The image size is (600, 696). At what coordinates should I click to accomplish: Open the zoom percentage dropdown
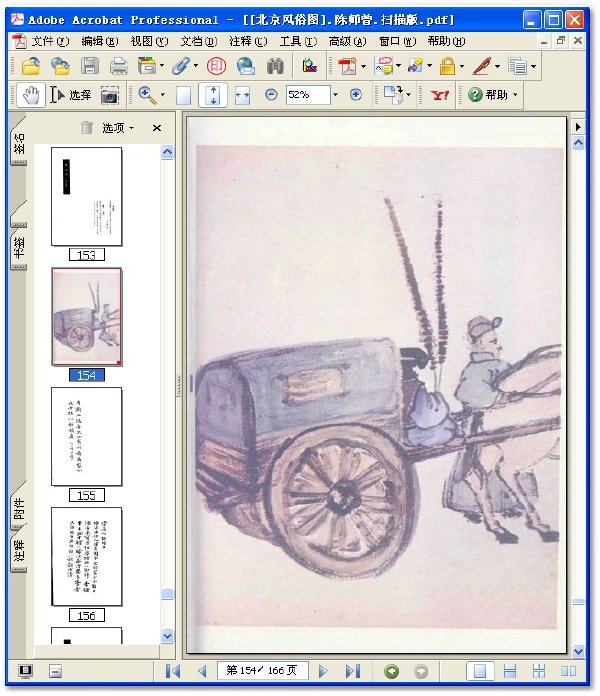336,95
